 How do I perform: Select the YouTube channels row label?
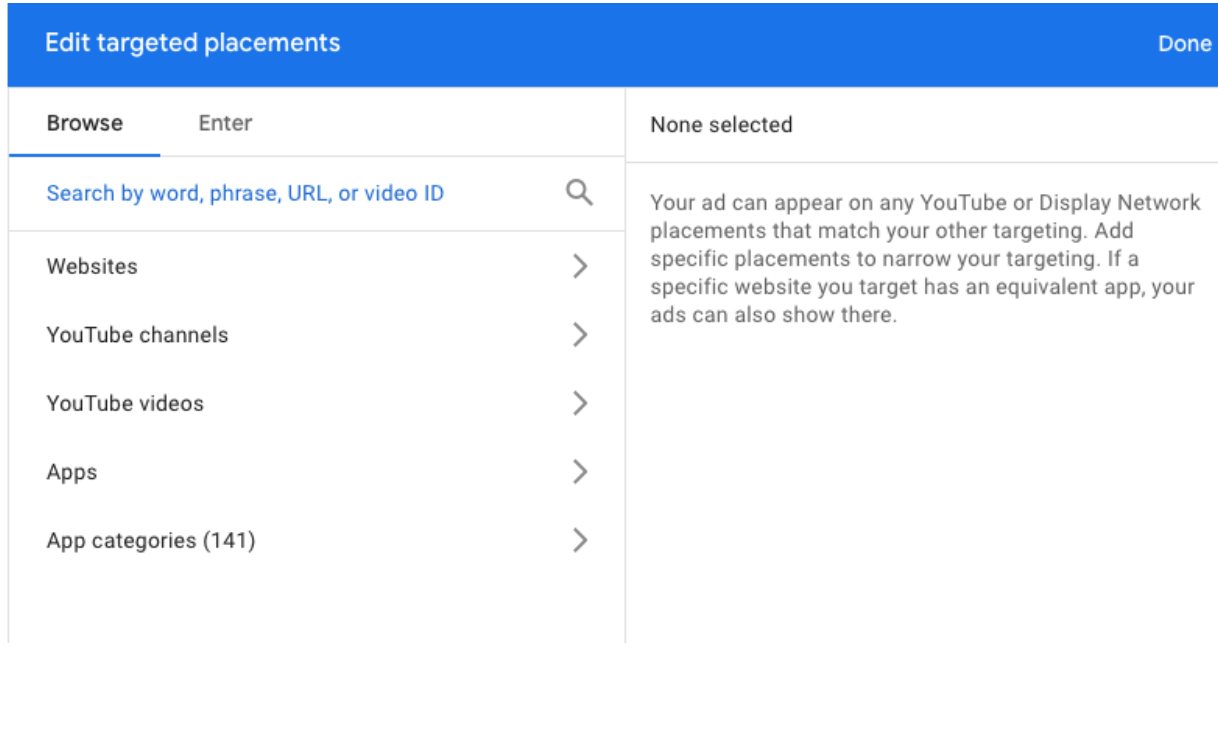click(137, 335)
